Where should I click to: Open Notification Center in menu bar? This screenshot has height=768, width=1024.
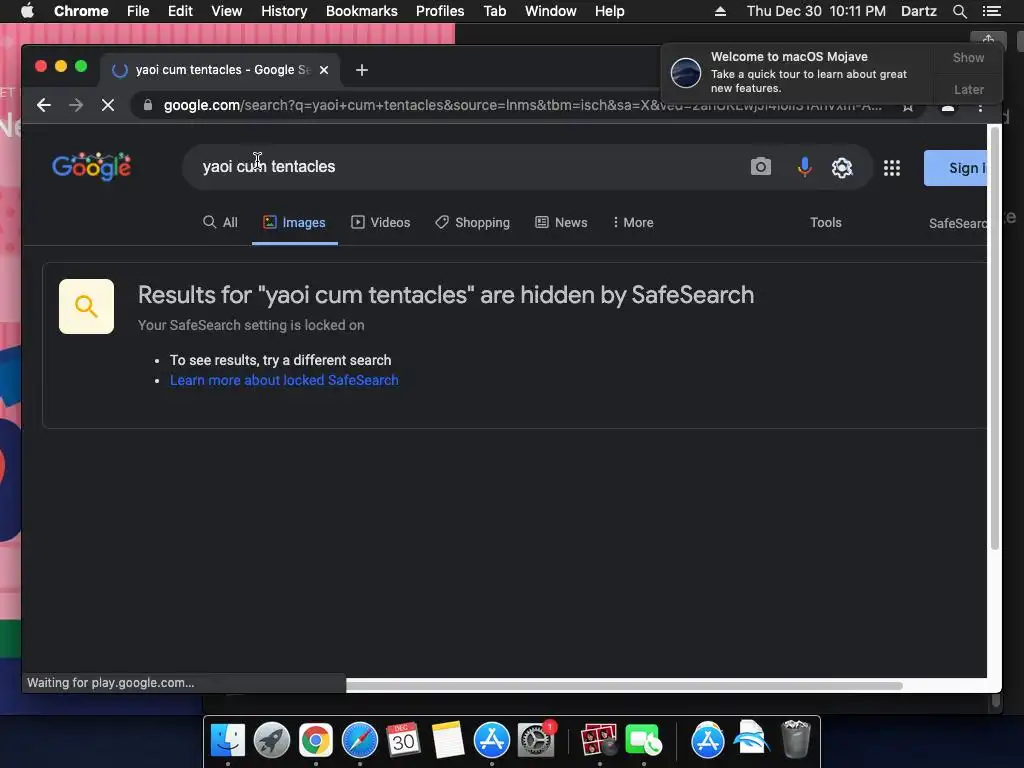coord(991,11)
